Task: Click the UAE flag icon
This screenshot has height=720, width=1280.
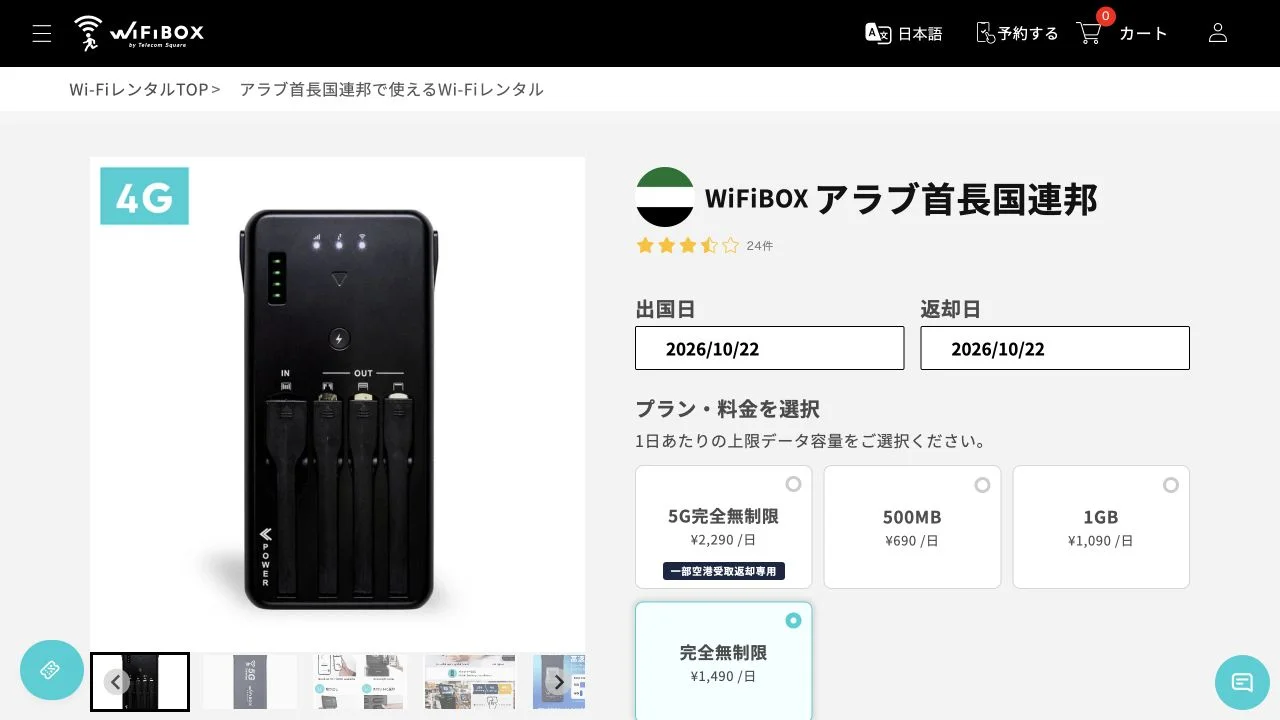Action: (x=665, y=197)
